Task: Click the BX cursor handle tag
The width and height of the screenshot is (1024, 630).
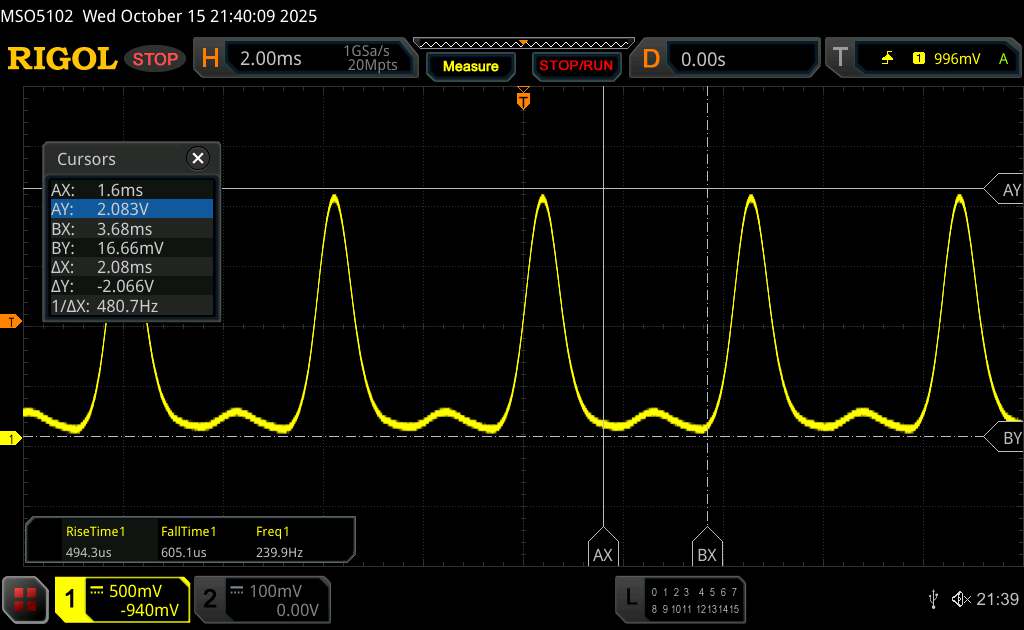Action: 707,554
